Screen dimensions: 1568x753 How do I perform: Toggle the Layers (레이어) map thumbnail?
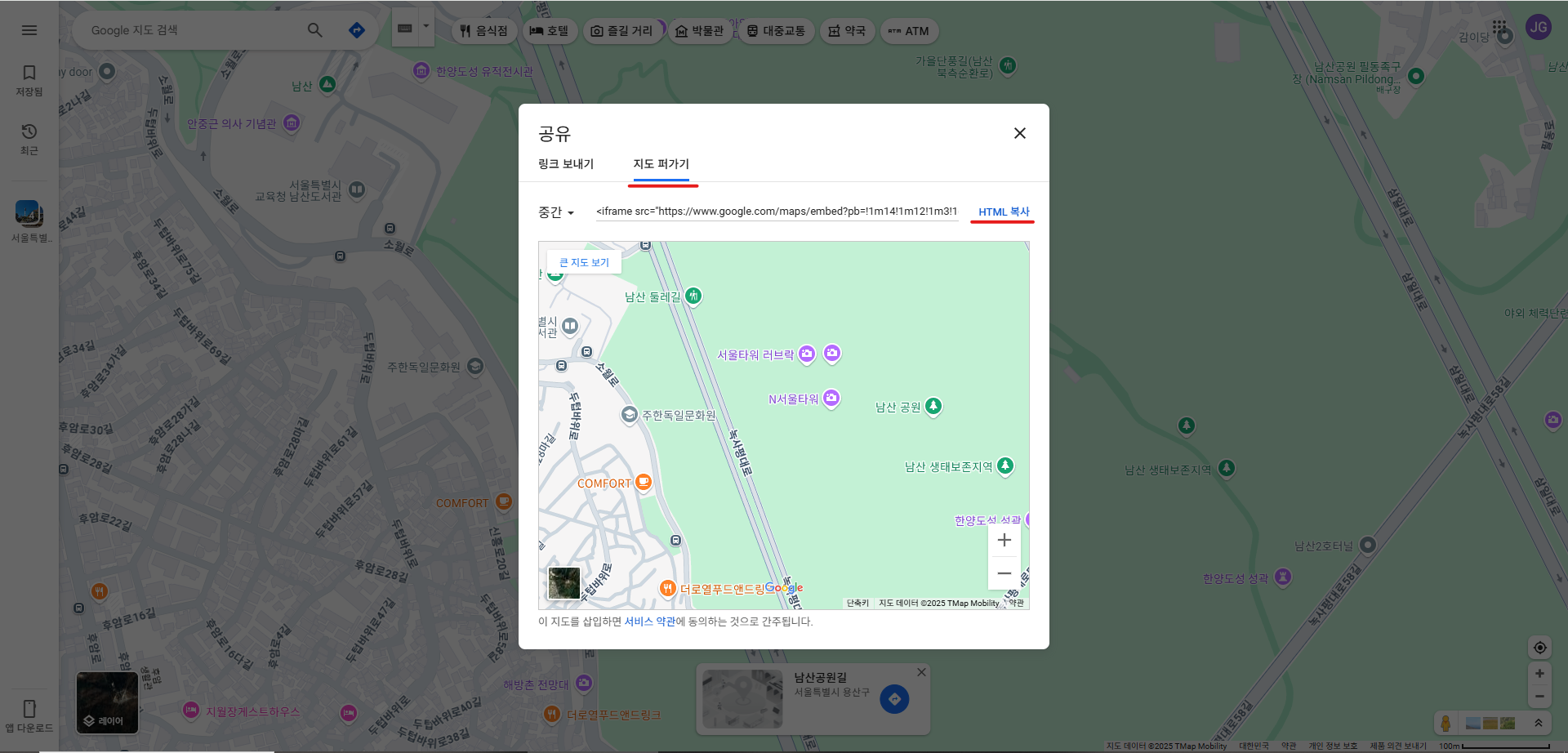click(x=107, y=702)
